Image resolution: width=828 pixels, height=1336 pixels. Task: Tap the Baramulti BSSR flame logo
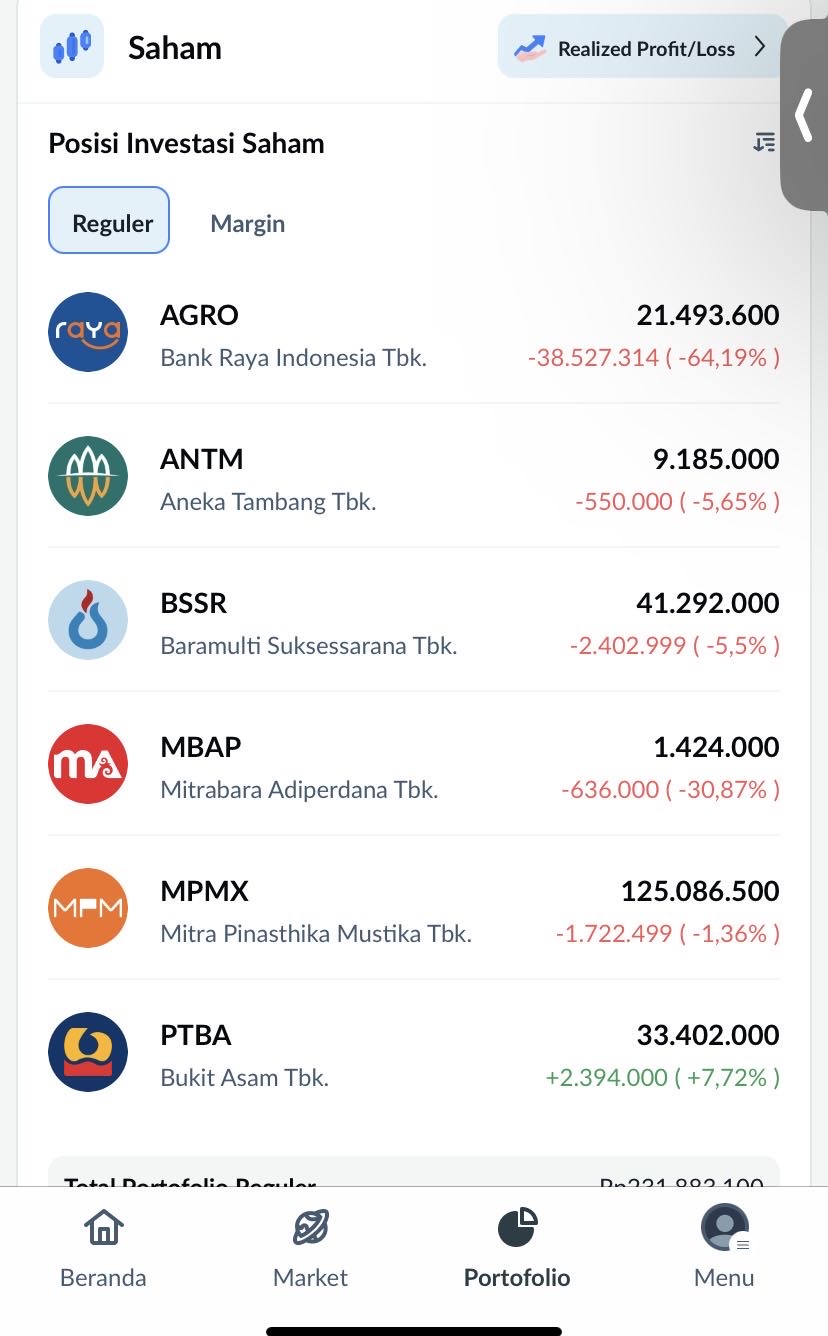point(88,620)
